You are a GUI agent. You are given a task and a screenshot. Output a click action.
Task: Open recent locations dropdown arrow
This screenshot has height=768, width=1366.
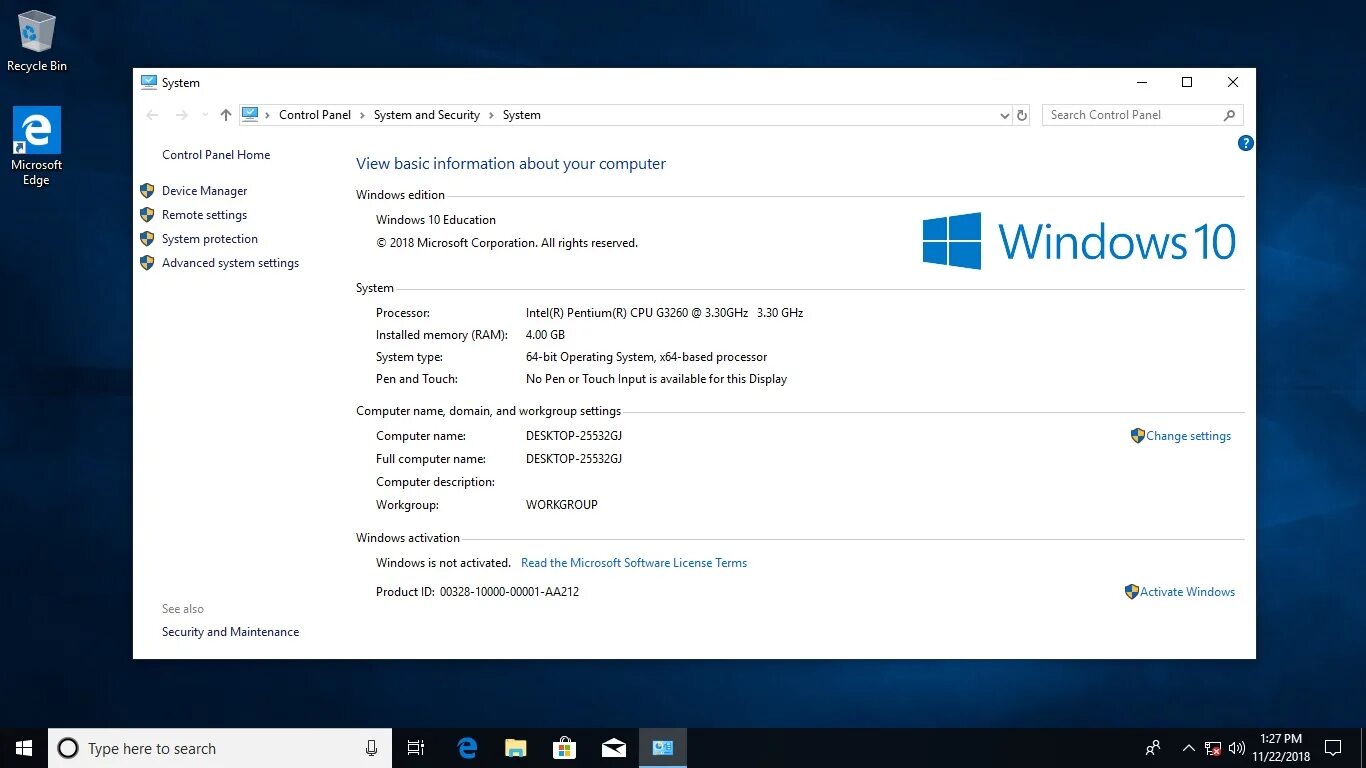tap(205, 115)
